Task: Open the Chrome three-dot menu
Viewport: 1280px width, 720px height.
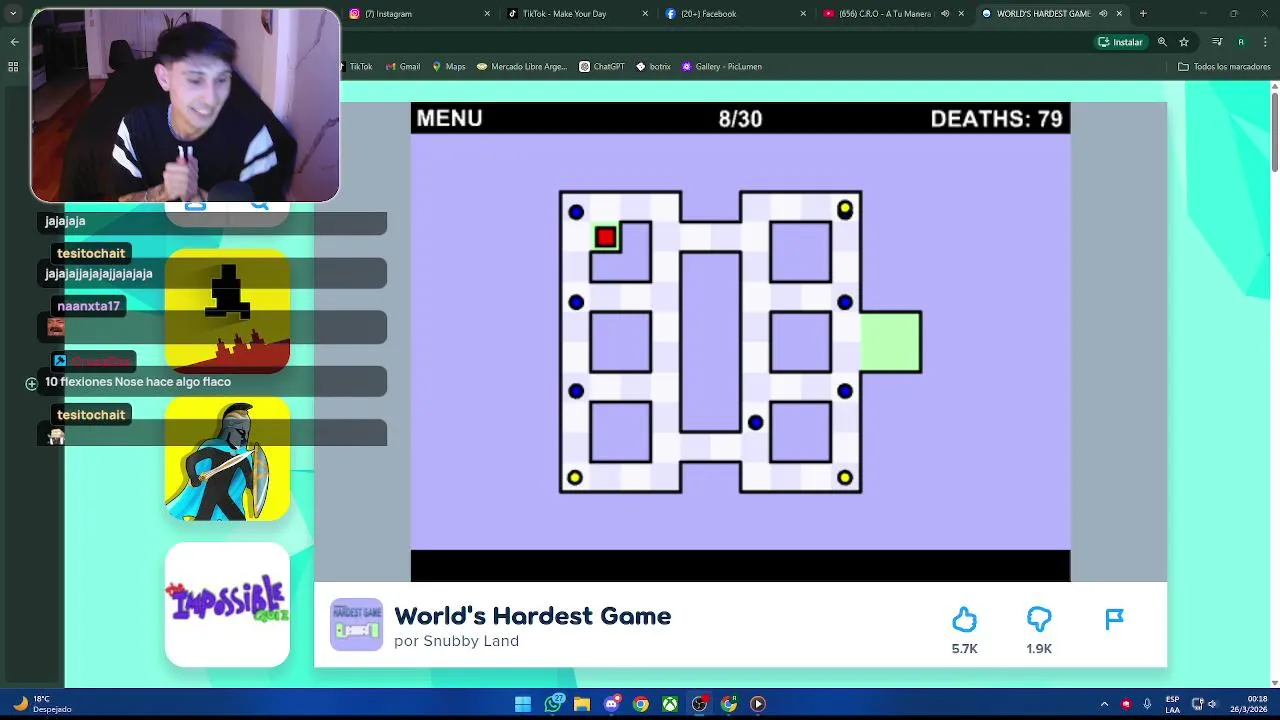Action: (x=1264, y=42)
